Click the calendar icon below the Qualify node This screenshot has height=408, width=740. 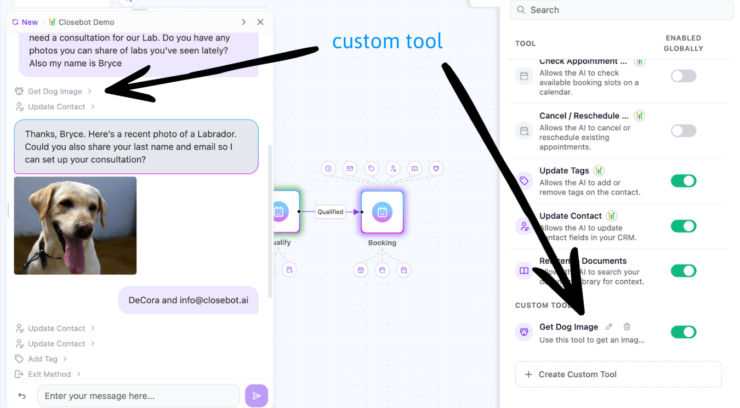[x=289, y=270]
